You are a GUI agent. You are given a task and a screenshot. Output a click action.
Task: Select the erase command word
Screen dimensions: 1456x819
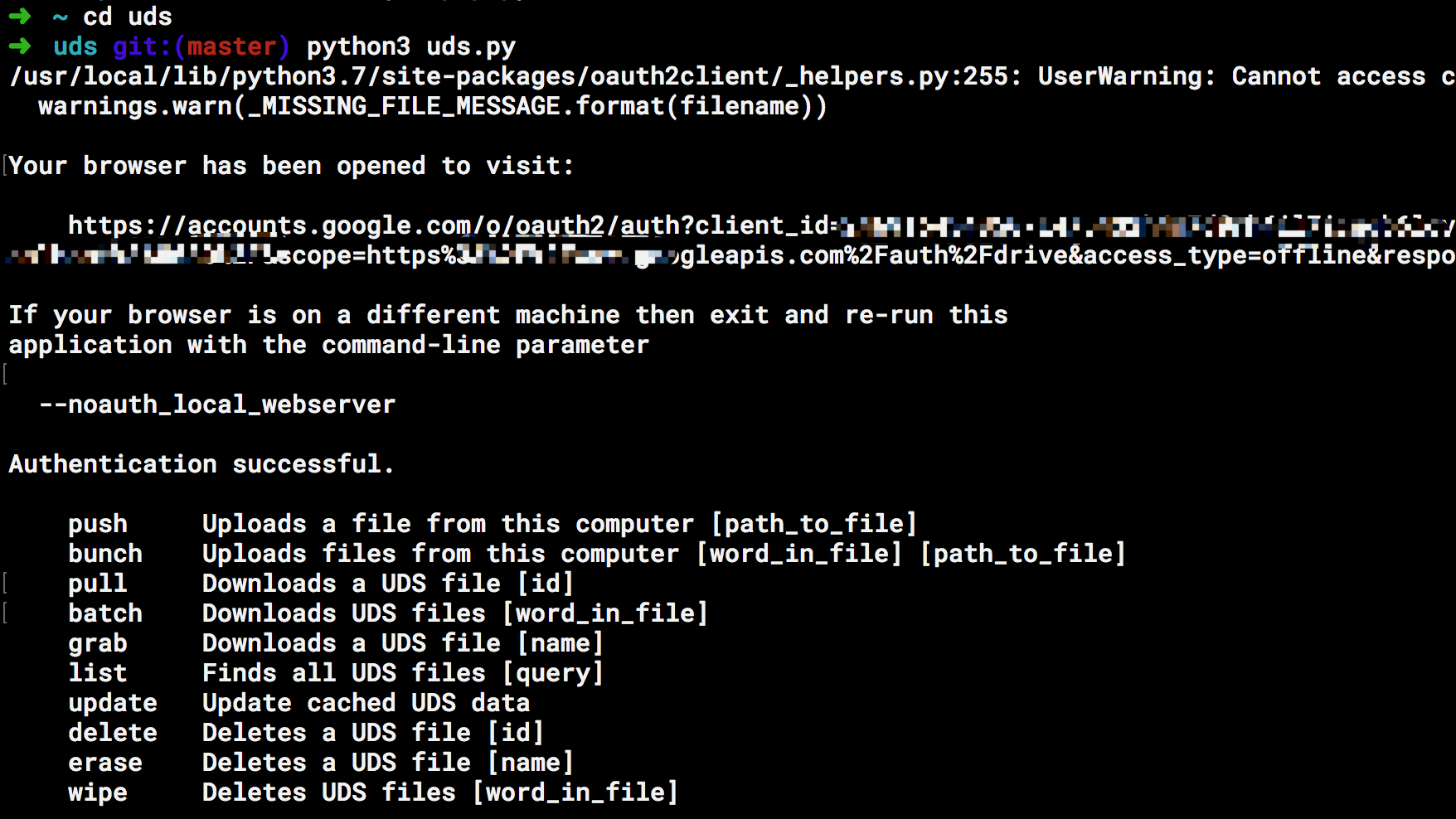tap(105, 763)
